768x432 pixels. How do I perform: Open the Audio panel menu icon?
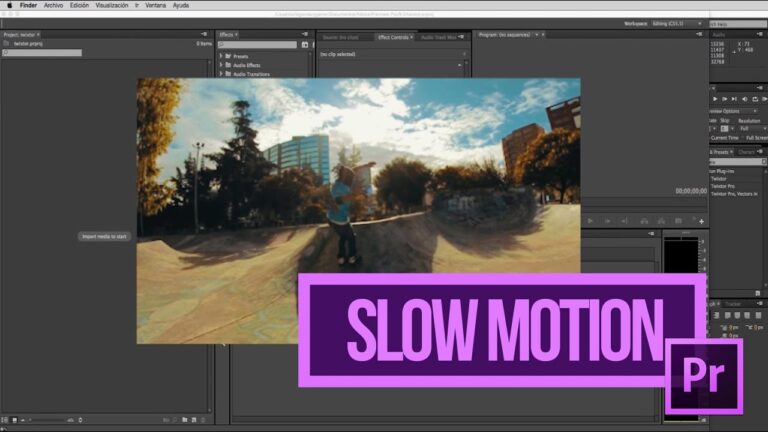[x=760, y=34]
